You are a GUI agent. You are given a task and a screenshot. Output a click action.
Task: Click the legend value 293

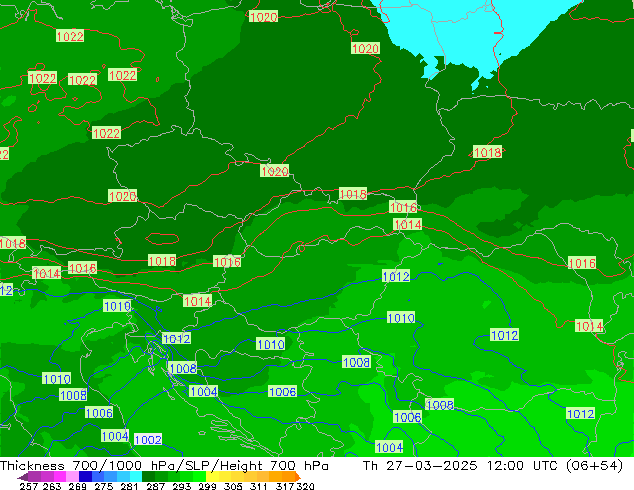182,486
